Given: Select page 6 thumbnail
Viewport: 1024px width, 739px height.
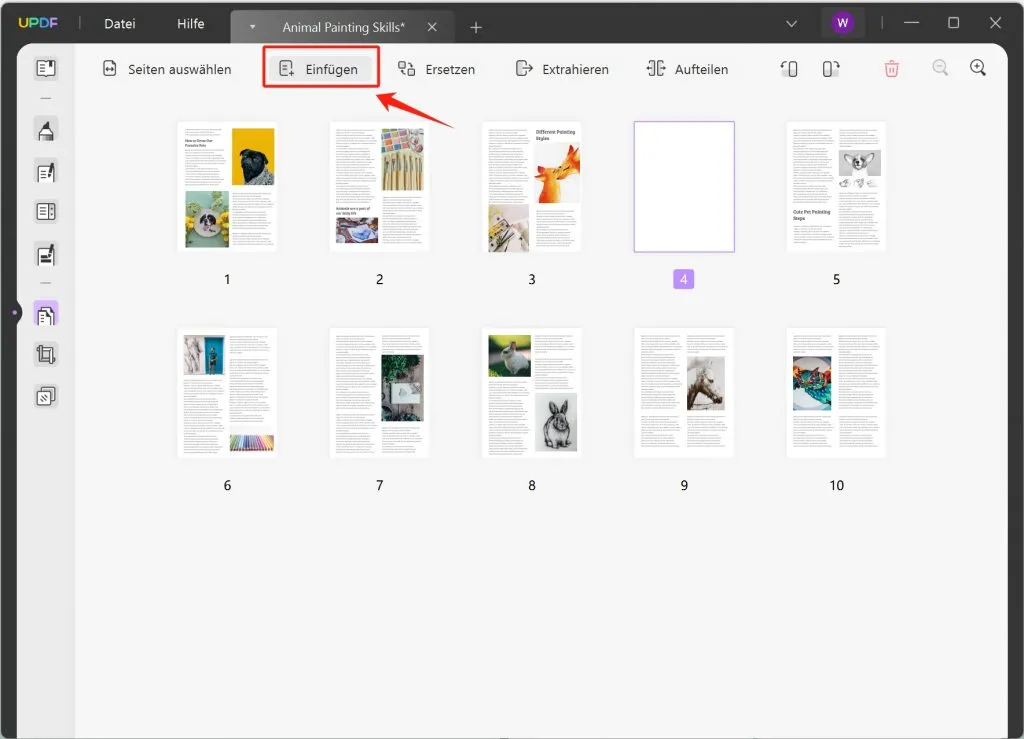Looking at the screenshot, I should click(227, 393).
